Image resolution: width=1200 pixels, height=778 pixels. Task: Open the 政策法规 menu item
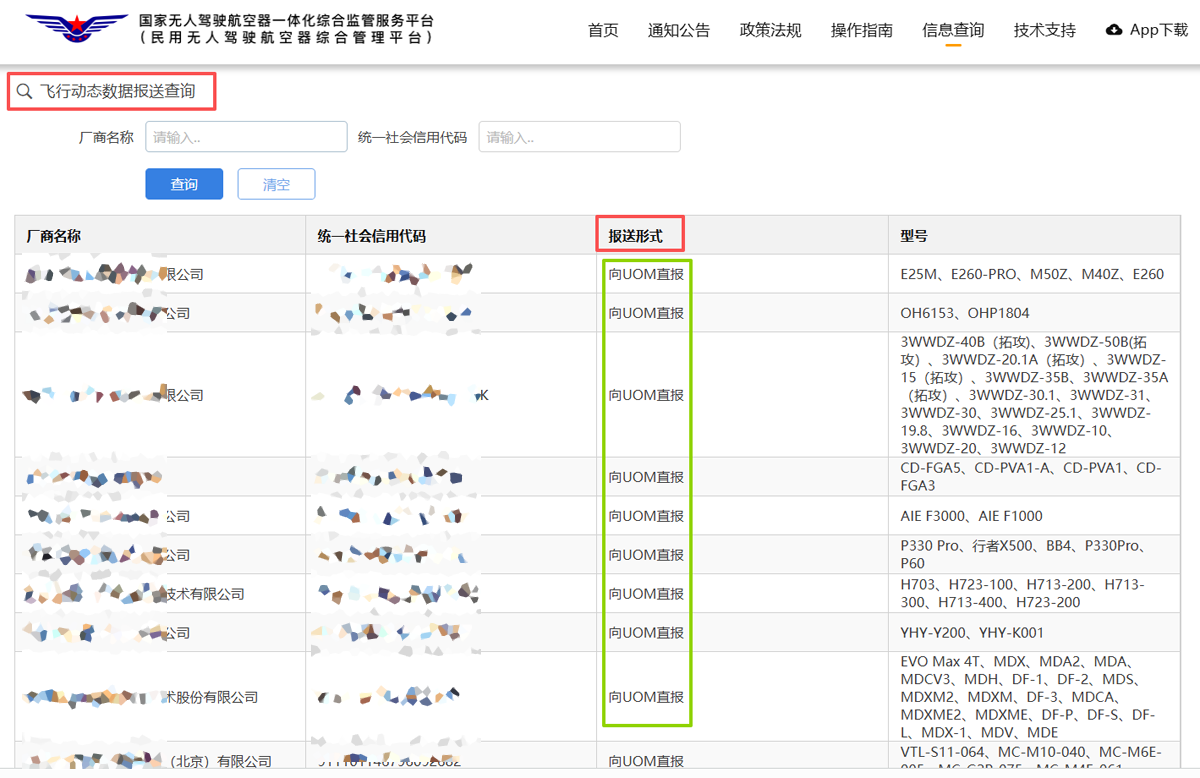[x=770, y=30]
